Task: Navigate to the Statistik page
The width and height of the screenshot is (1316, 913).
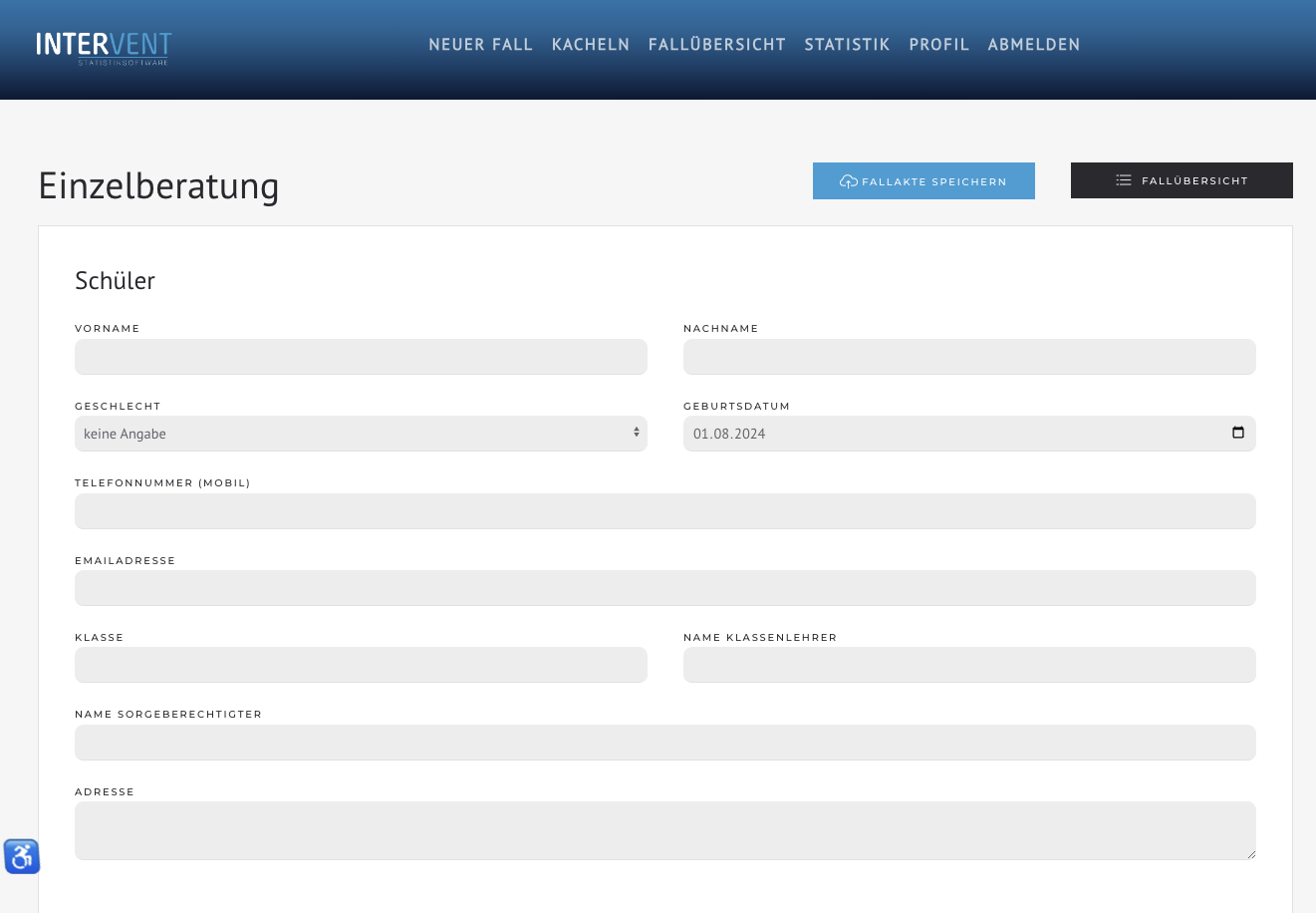Action: pyautogui.click(x=847, y=45)
